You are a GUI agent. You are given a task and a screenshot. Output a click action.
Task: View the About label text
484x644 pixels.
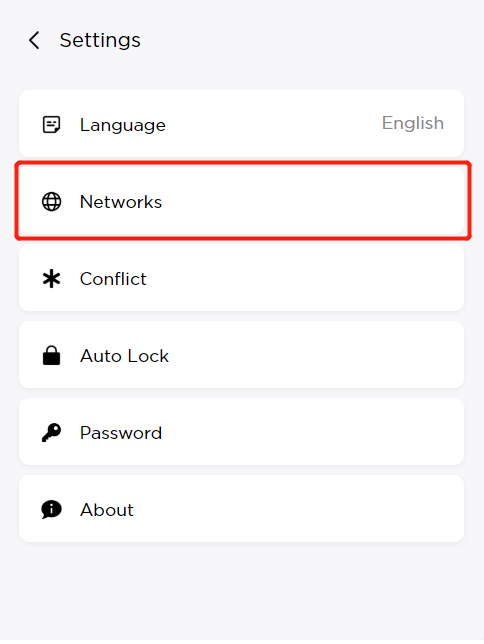(x=107, y=510)
